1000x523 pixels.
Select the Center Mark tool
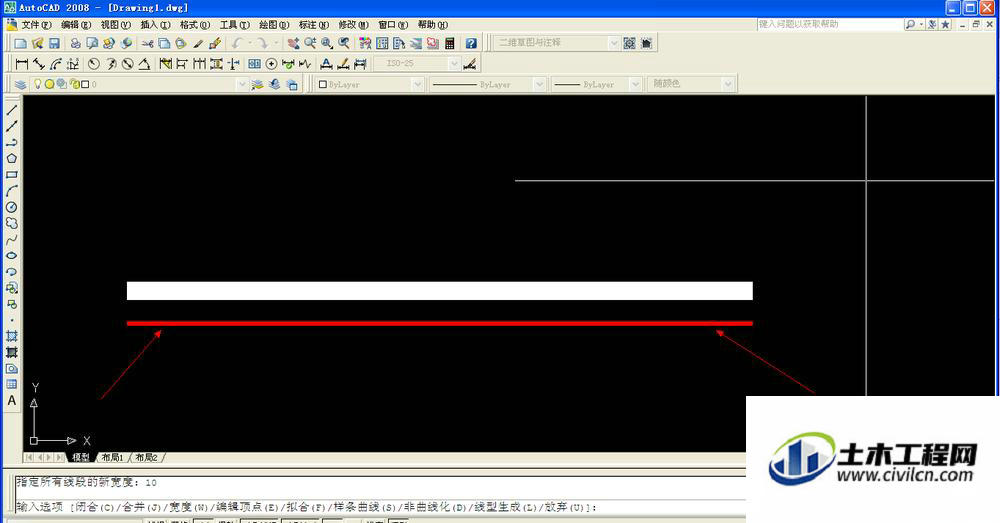point(271,64)
